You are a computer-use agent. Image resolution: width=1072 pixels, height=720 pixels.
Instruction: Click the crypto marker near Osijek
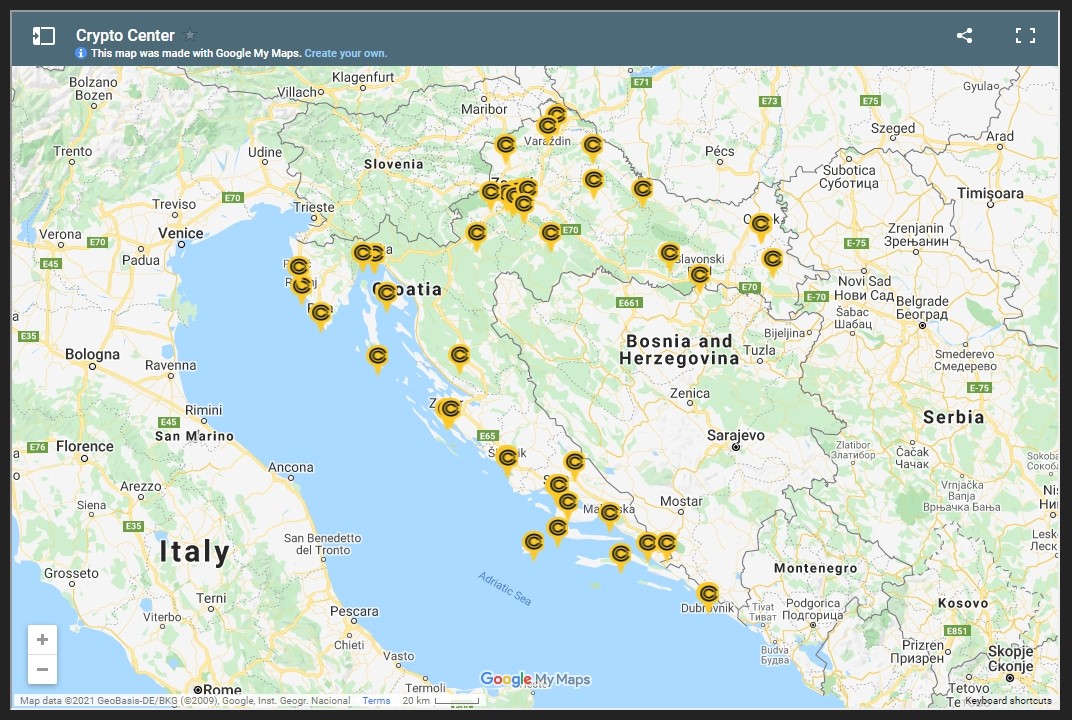coord(760,224)
